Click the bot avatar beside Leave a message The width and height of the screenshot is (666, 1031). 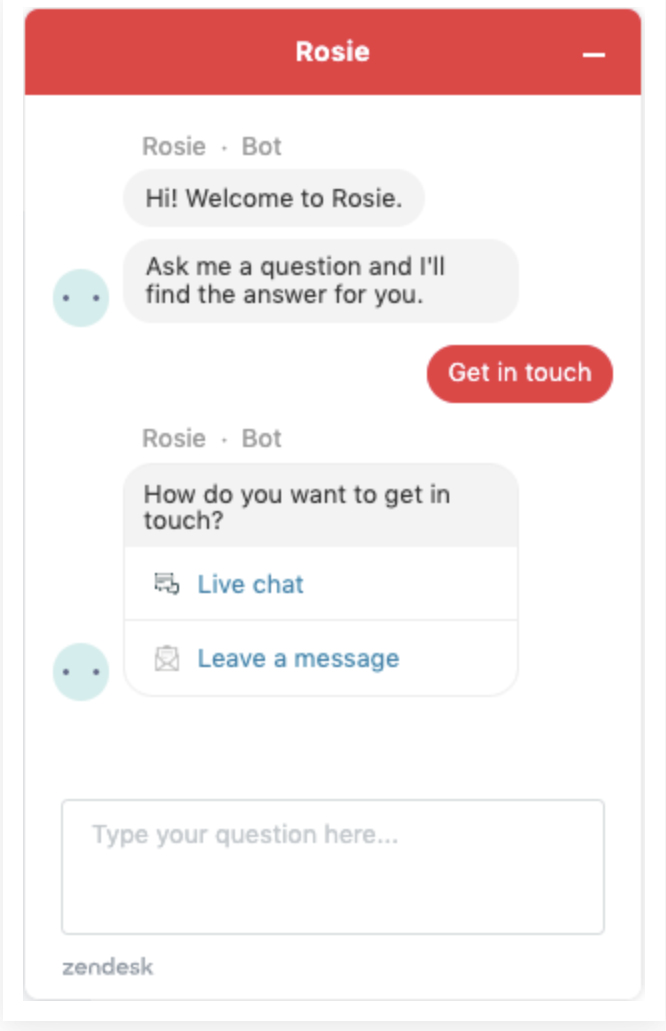81,672
